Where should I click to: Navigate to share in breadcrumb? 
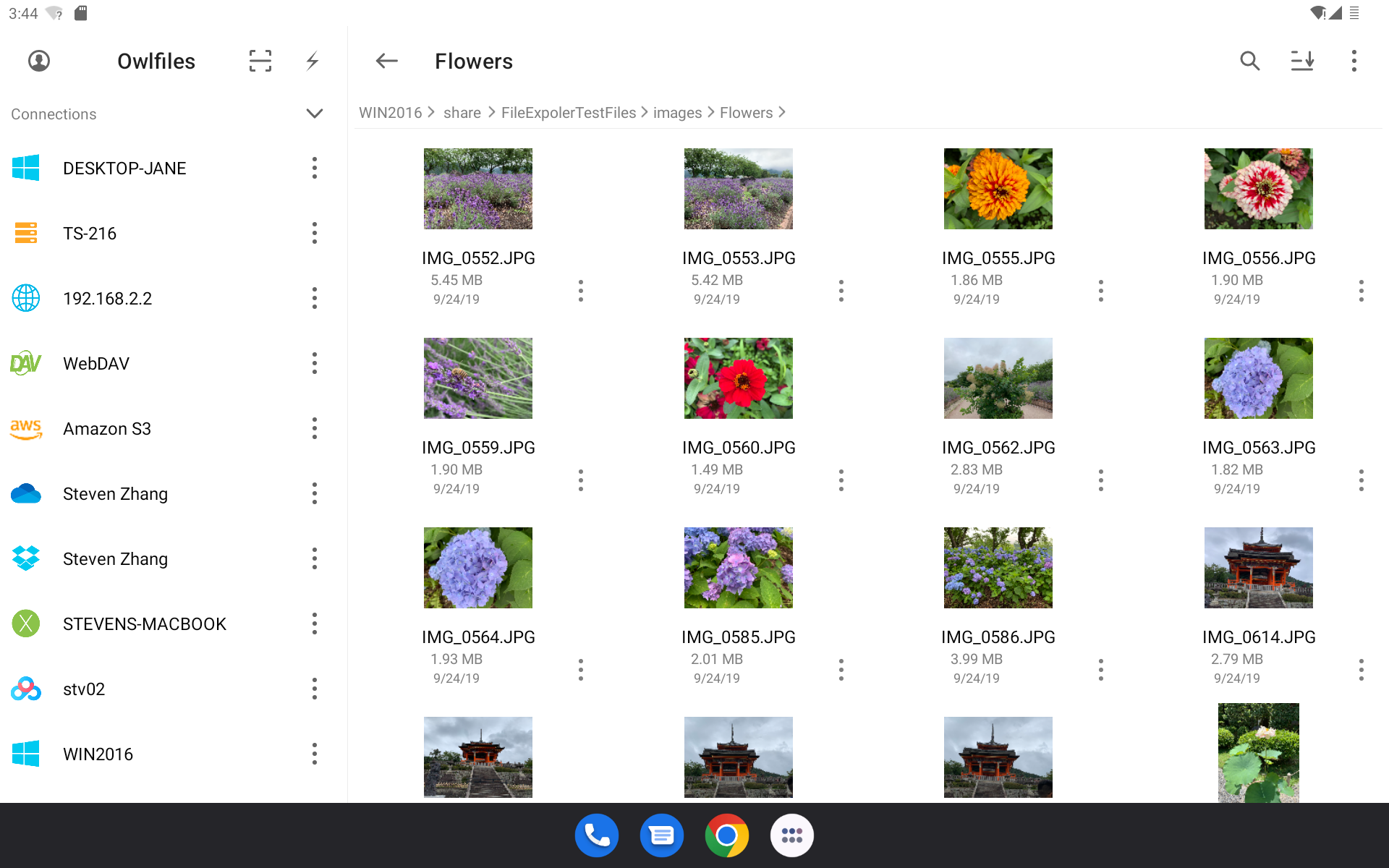tap(462, 113)
